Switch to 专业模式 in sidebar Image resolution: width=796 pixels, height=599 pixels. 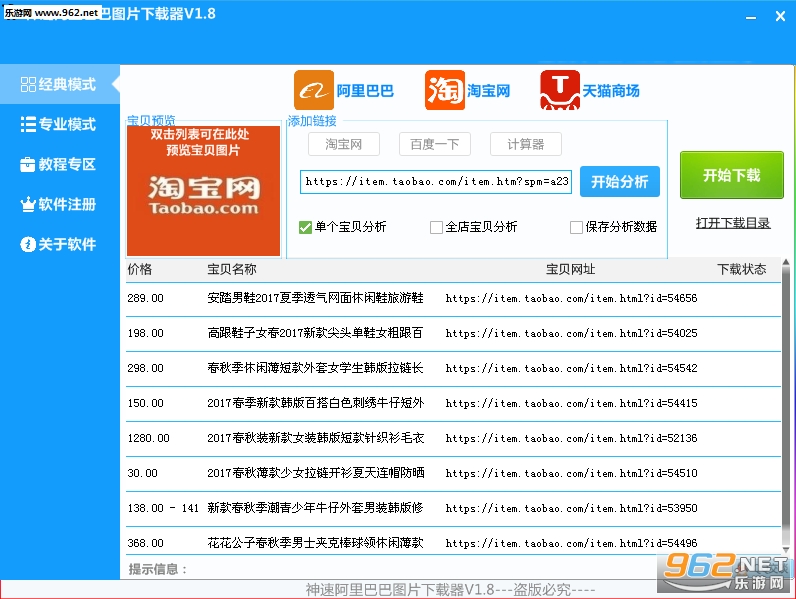(x=60, y=124)
